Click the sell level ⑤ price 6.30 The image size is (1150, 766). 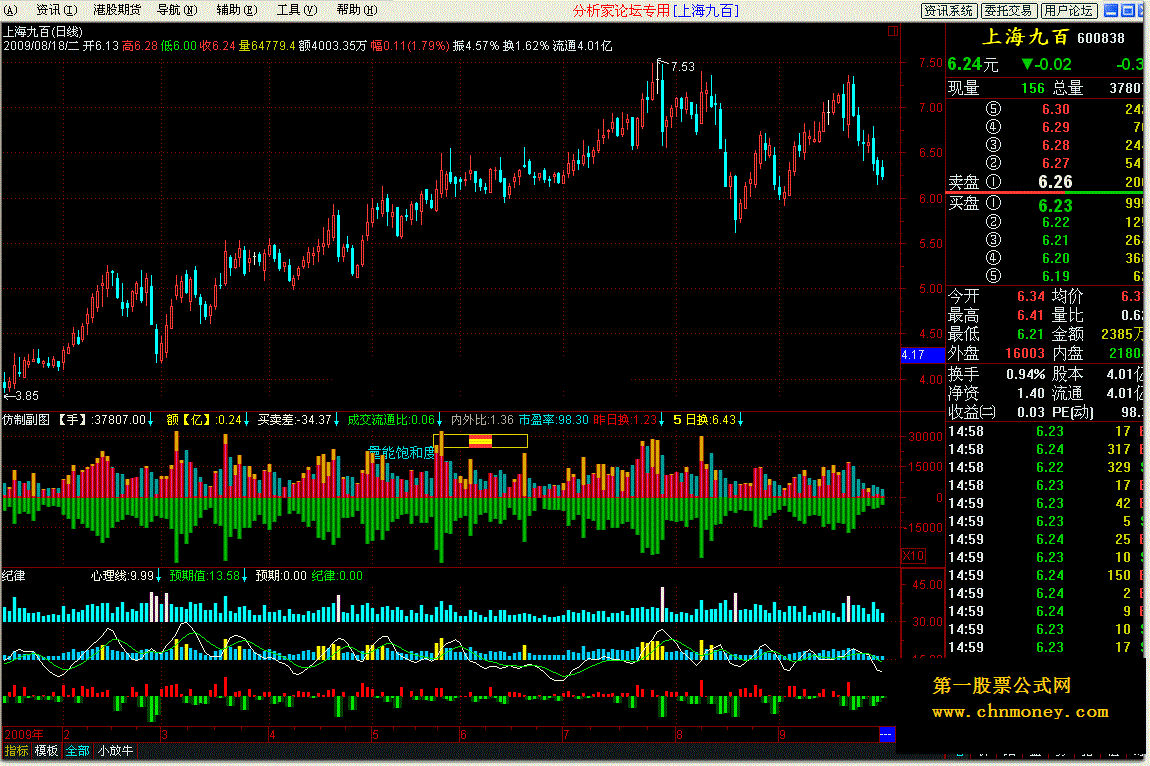click(1055, 109)
